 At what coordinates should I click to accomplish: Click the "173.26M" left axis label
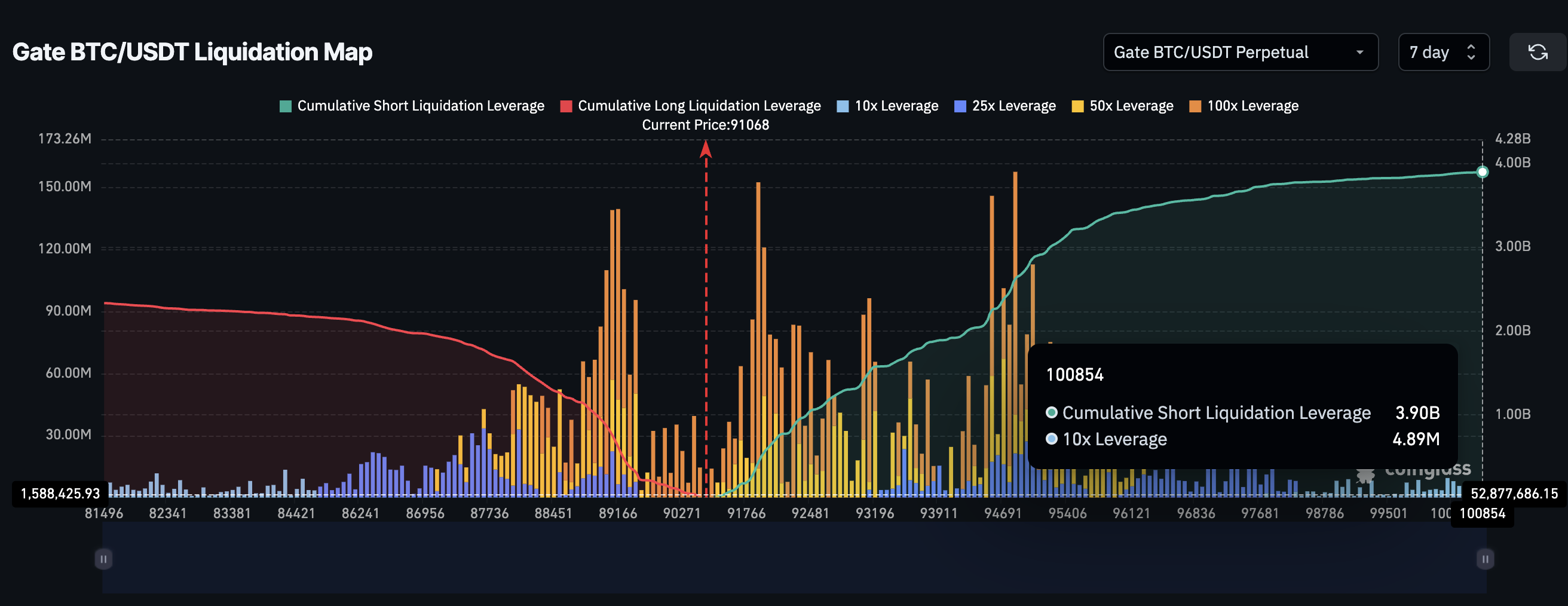(x=65, y=139)
